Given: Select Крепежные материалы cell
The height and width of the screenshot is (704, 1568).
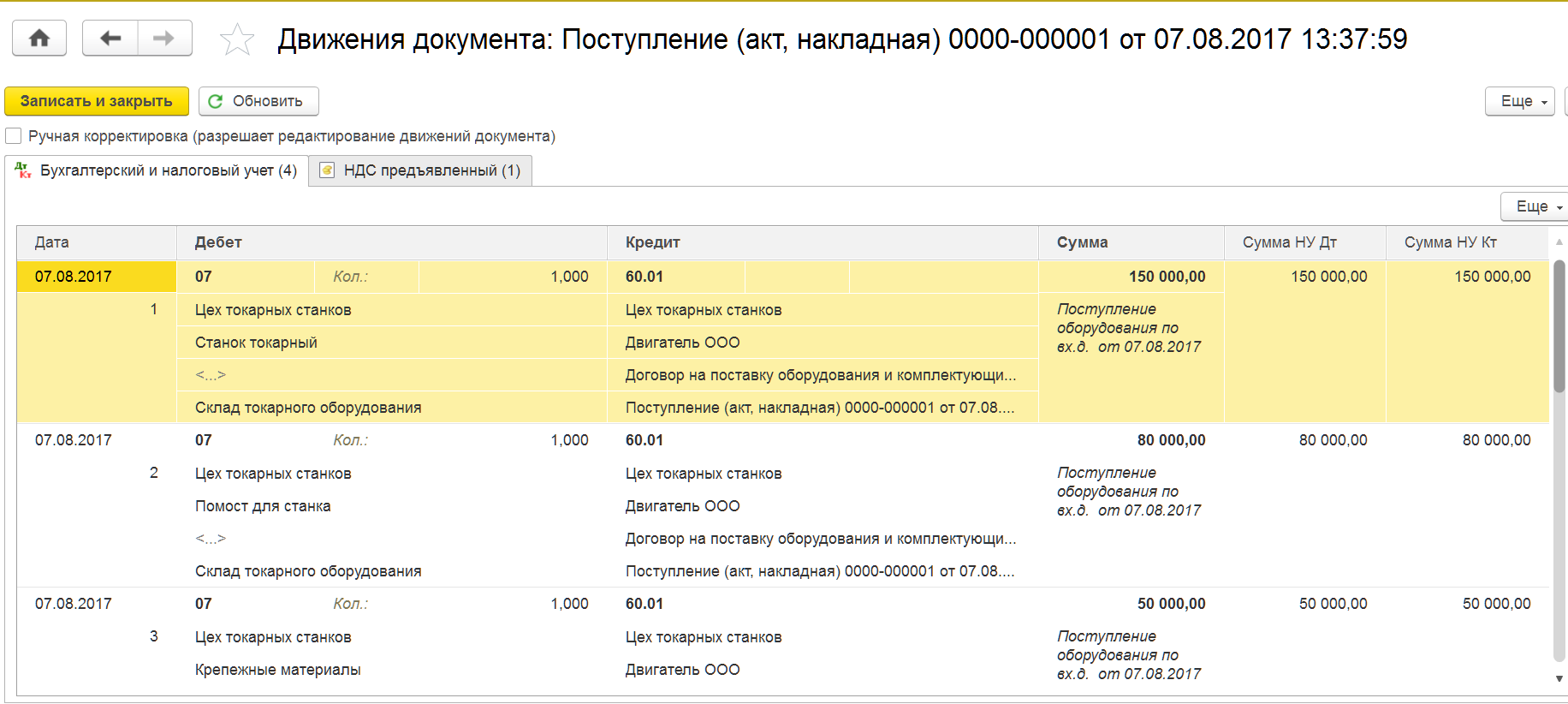Looking at the screenshot, I should click(x=392, y=670).
